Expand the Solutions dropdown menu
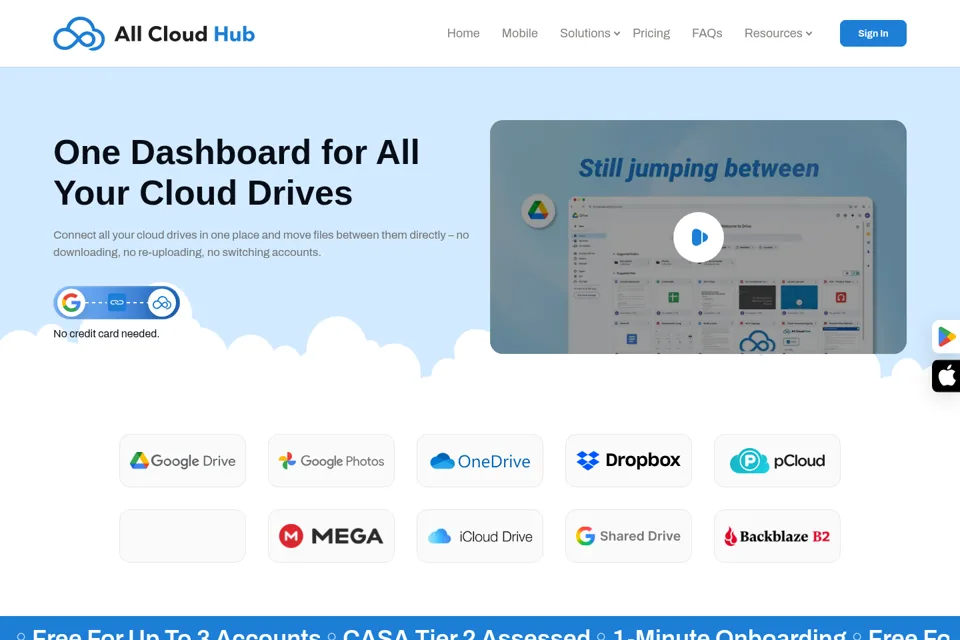960x640 pixels. click(x=590, y=33)
